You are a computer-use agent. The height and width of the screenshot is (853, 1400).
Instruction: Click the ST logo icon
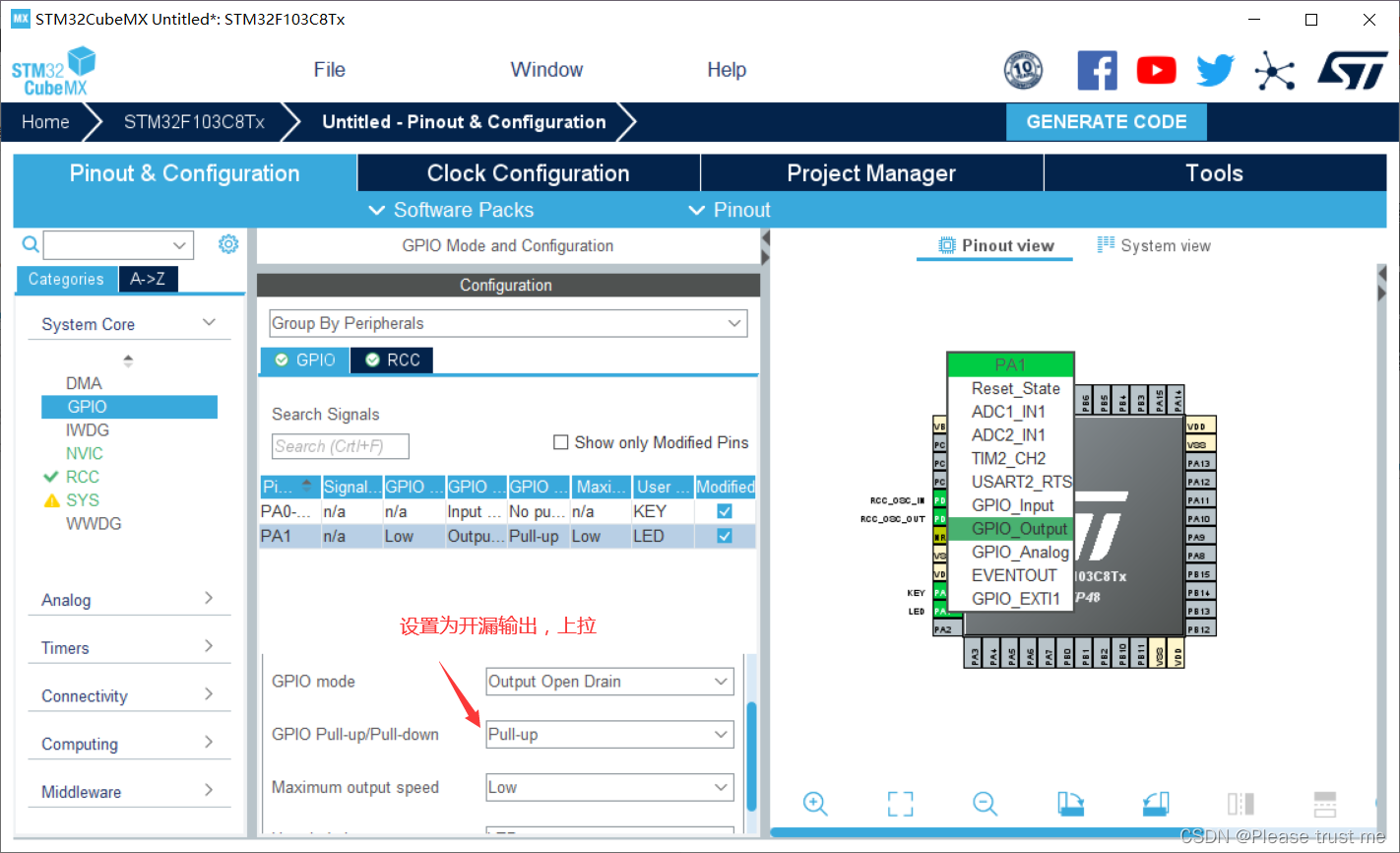[x=1352, y=71]
